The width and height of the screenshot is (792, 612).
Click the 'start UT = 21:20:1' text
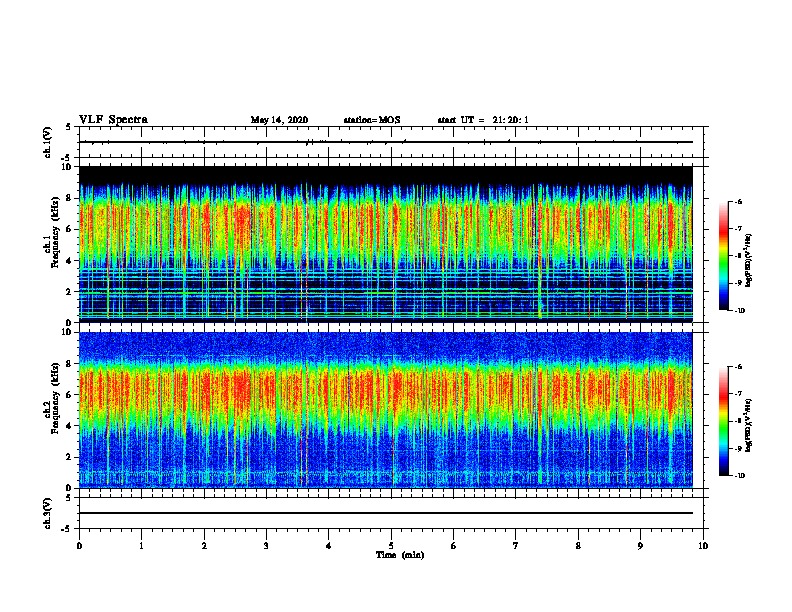pyautogui.click(x=483, y=120)
